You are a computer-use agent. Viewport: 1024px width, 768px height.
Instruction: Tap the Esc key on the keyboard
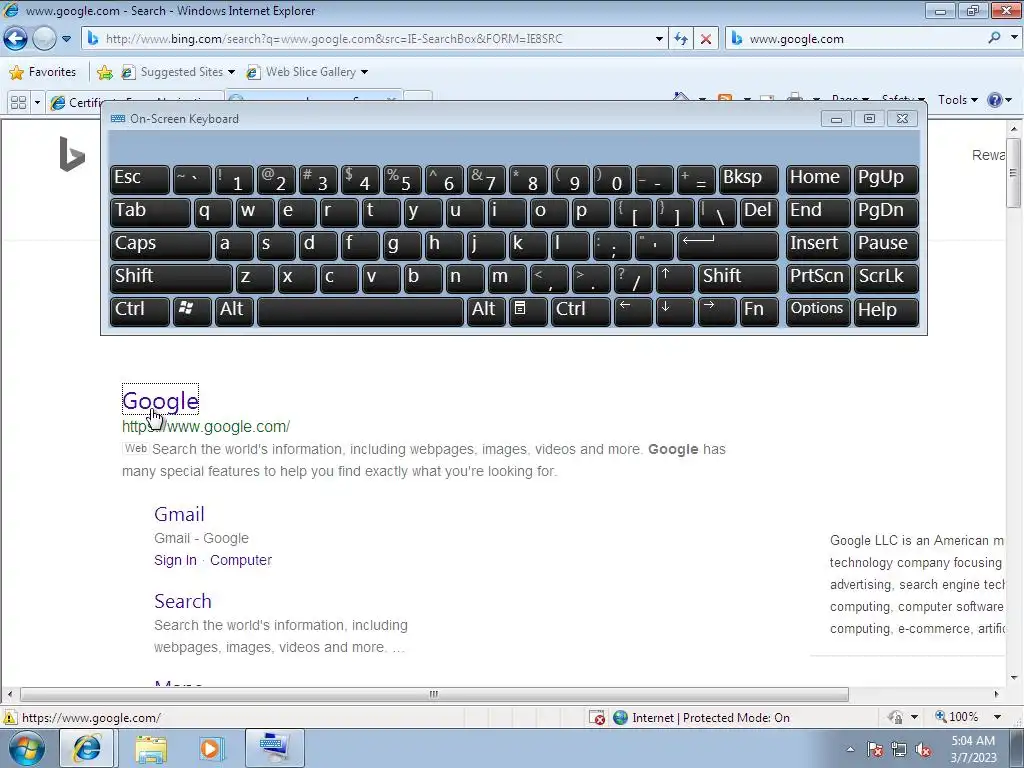[x=140, y=179]
